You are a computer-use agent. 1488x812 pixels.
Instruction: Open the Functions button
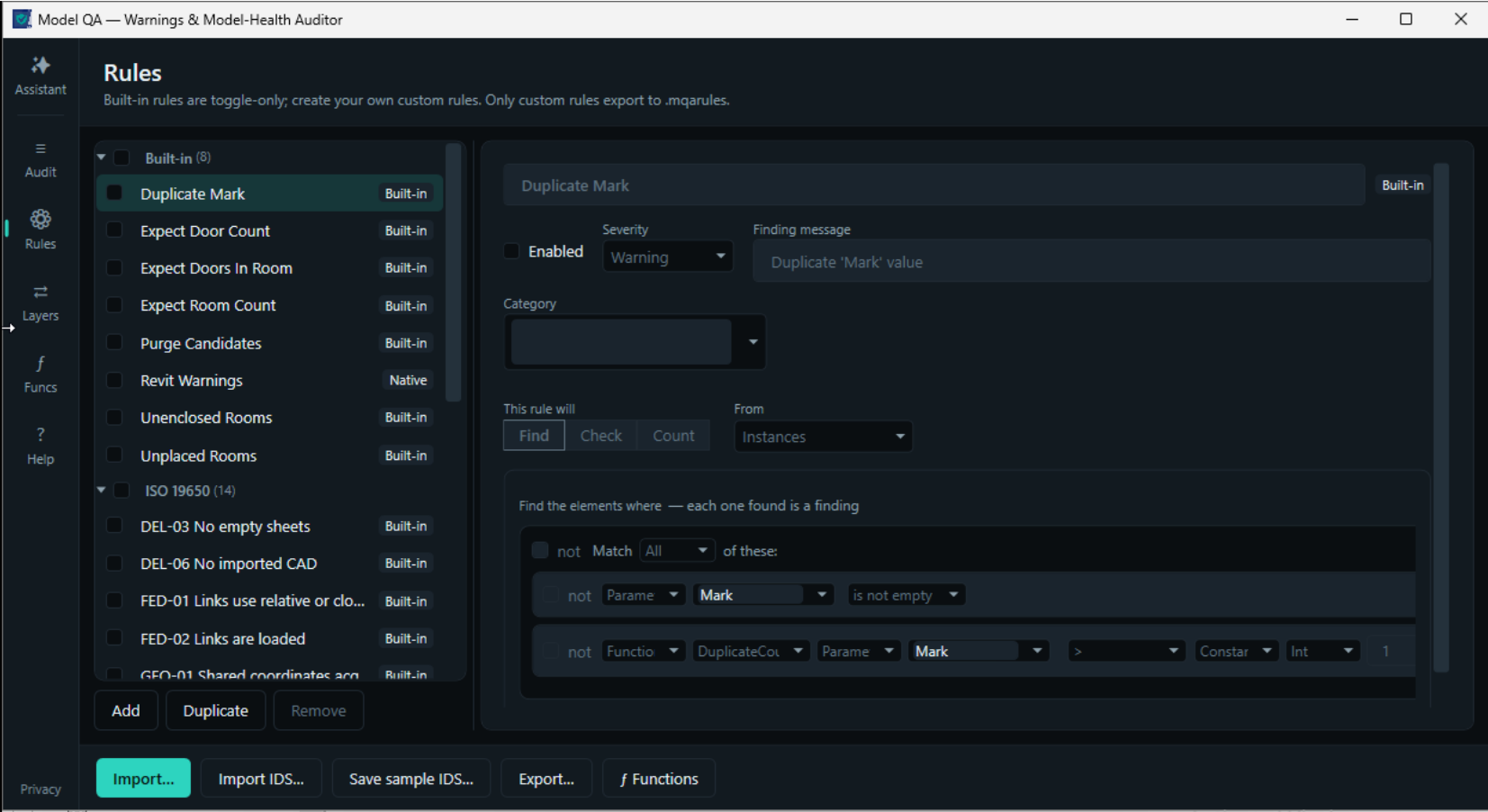coord(659,779)
